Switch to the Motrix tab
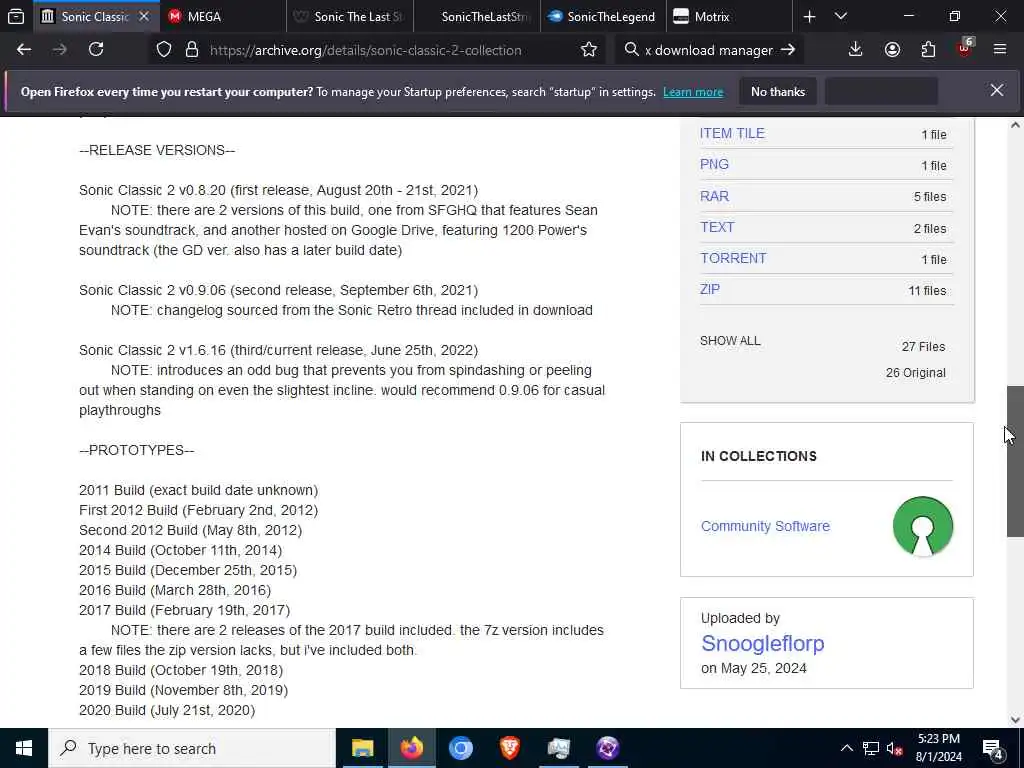 (729, 17)
